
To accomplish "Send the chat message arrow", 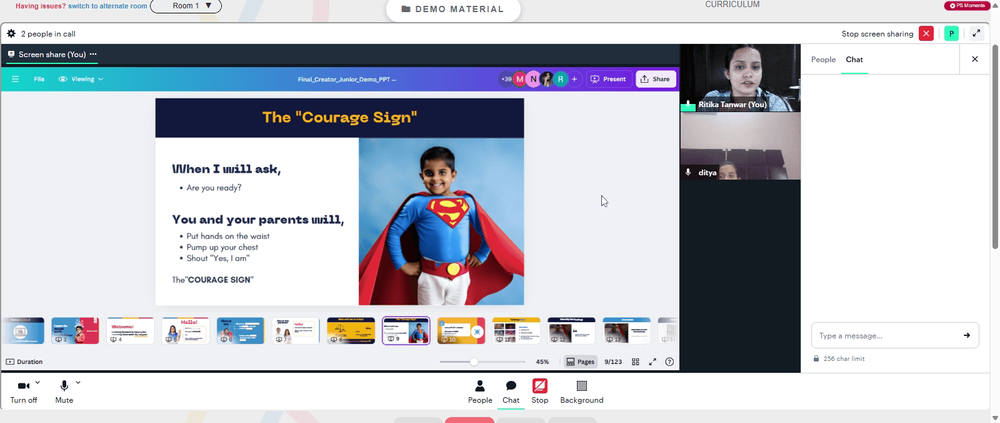I will coord(967,336).
